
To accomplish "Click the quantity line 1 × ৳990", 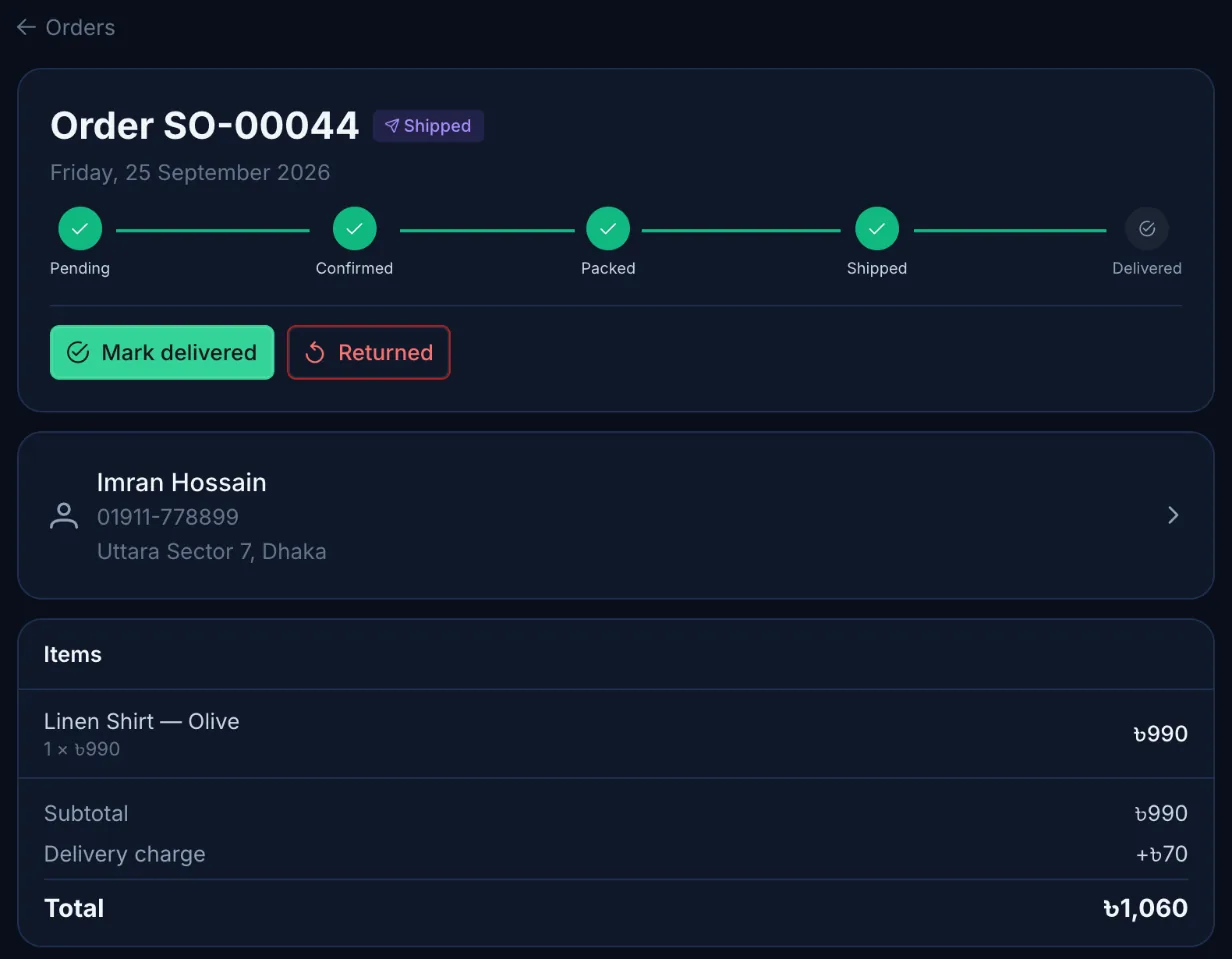I will [x=82, y=749].
